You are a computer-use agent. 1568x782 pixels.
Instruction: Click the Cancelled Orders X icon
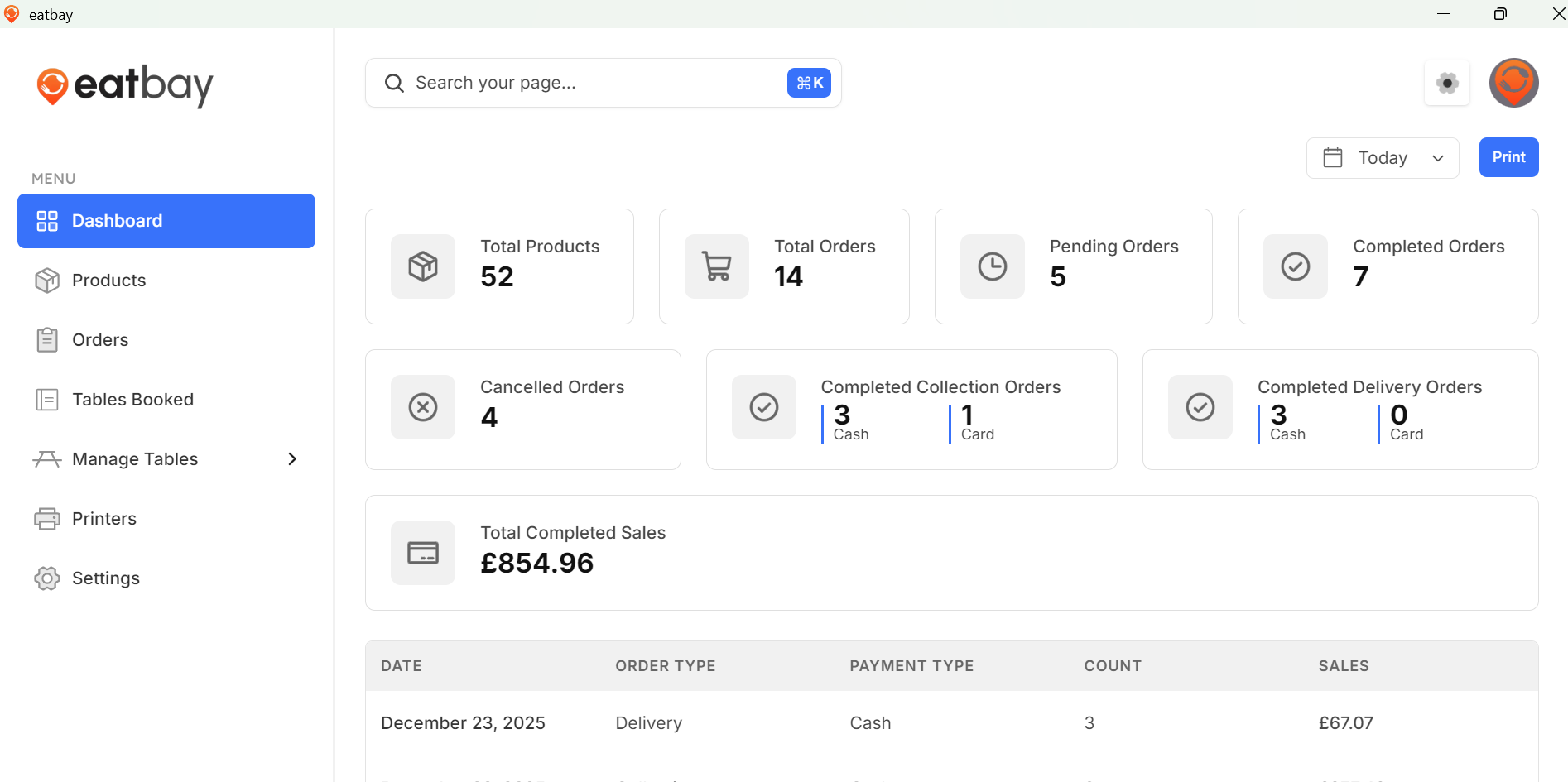click(x=423, y=407)
